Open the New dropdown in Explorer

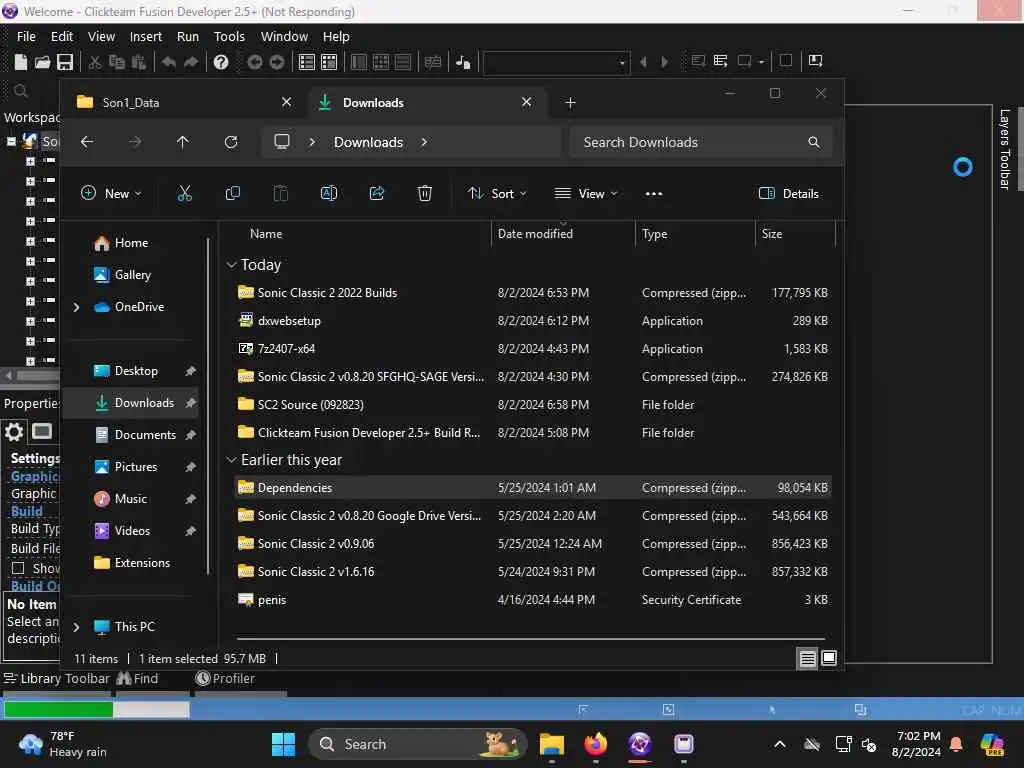point(111,193)
